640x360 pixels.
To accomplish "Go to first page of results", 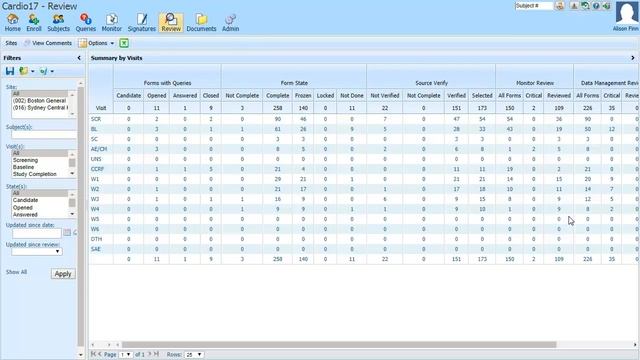I will (93, 354).
